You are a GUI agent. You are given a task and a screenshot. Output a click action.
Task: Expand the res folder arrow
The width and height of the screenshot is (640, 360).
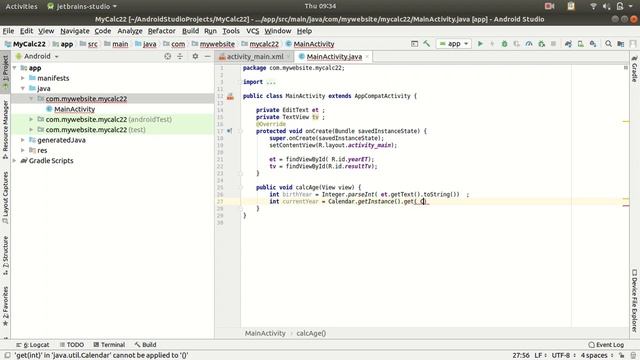[x=23, y=150]
